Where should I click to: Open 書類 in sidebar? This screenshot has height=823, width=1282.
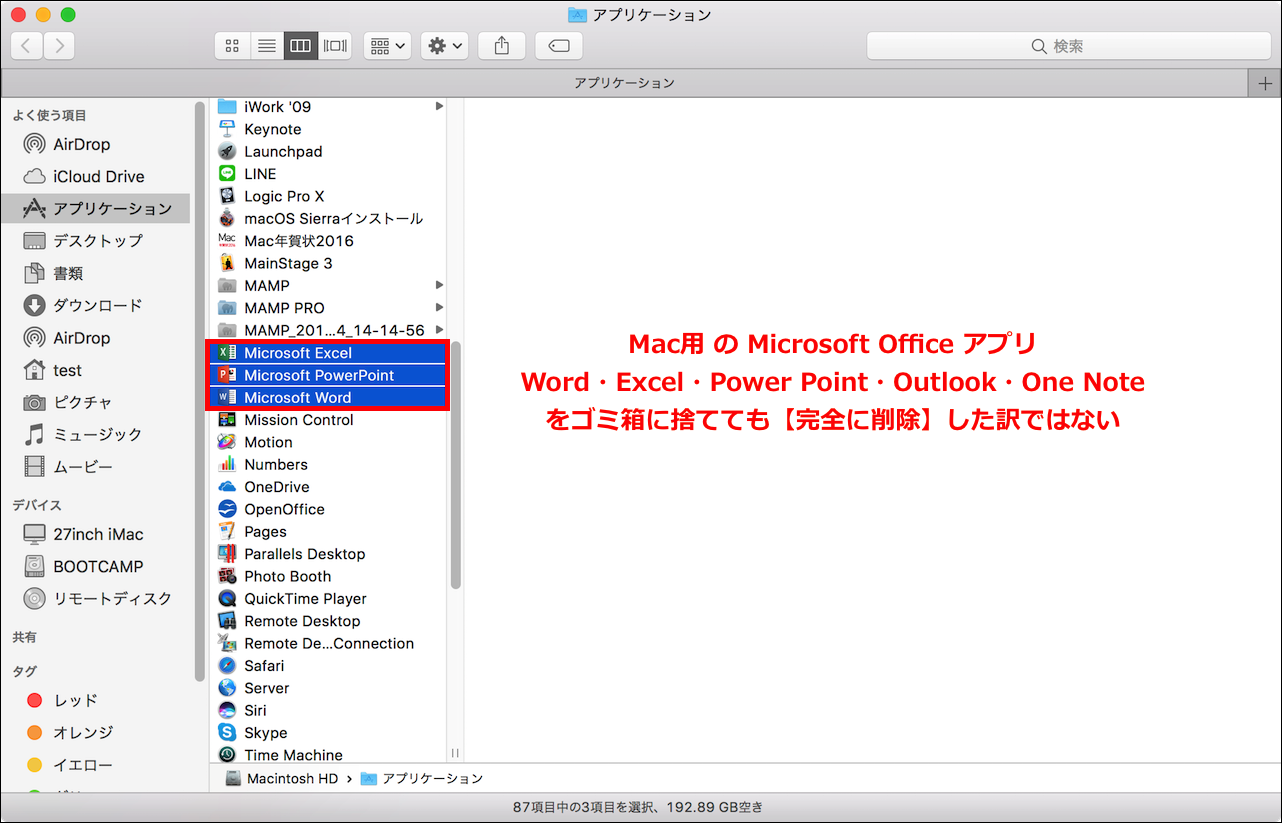coord(68,273)
